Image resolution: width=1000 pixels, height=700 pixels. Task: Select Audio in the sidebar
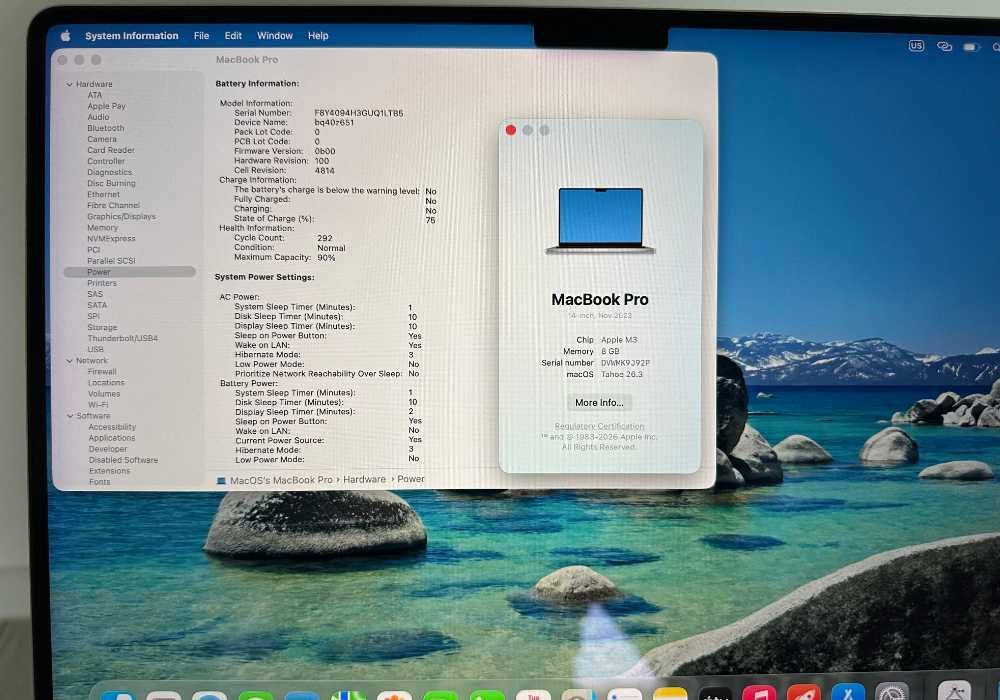(98, 117)
